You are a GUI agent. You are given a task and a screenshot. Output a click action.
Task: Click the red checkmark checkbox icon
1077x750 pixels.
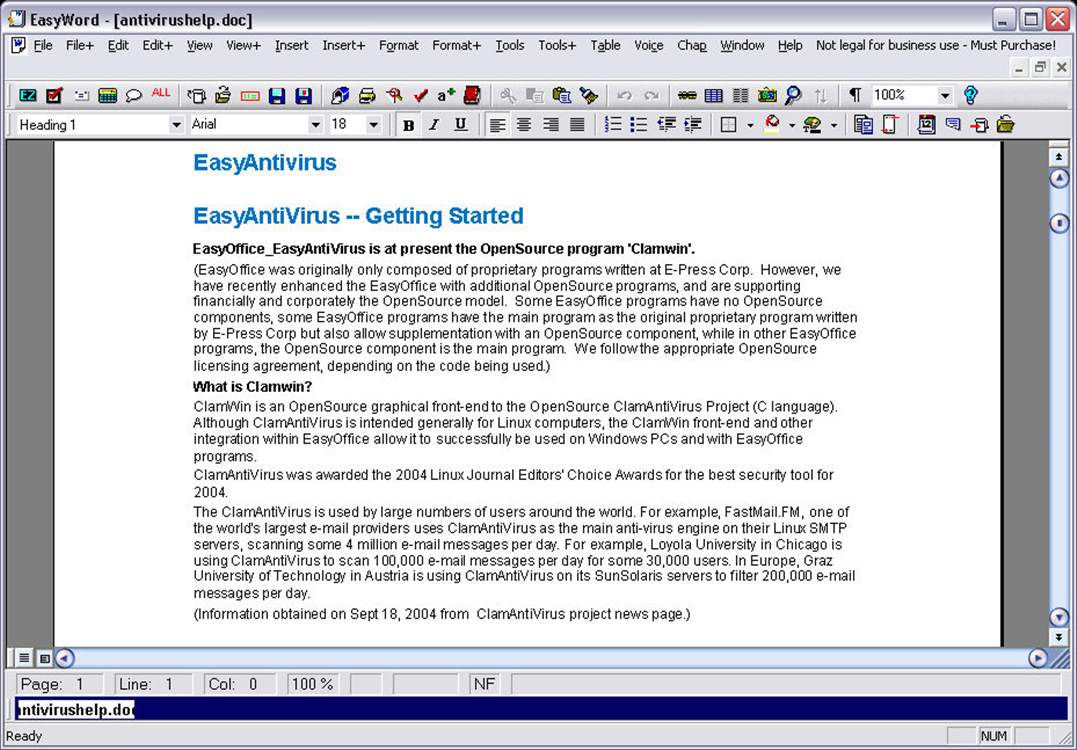(54, 95)
